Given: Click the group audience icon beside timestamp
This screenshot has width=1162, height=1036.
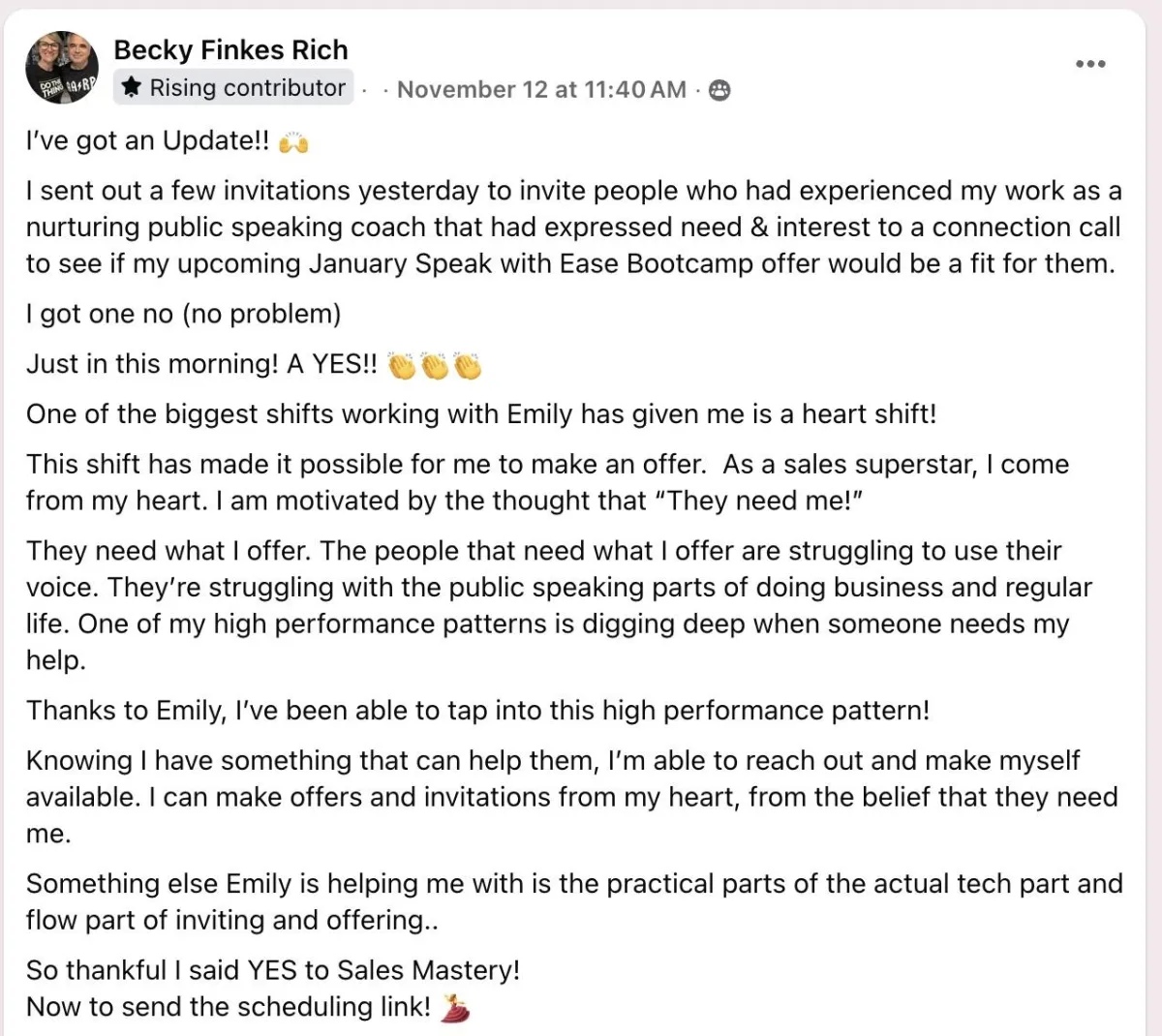Looking at the screenshot, I should coord(719,90).
